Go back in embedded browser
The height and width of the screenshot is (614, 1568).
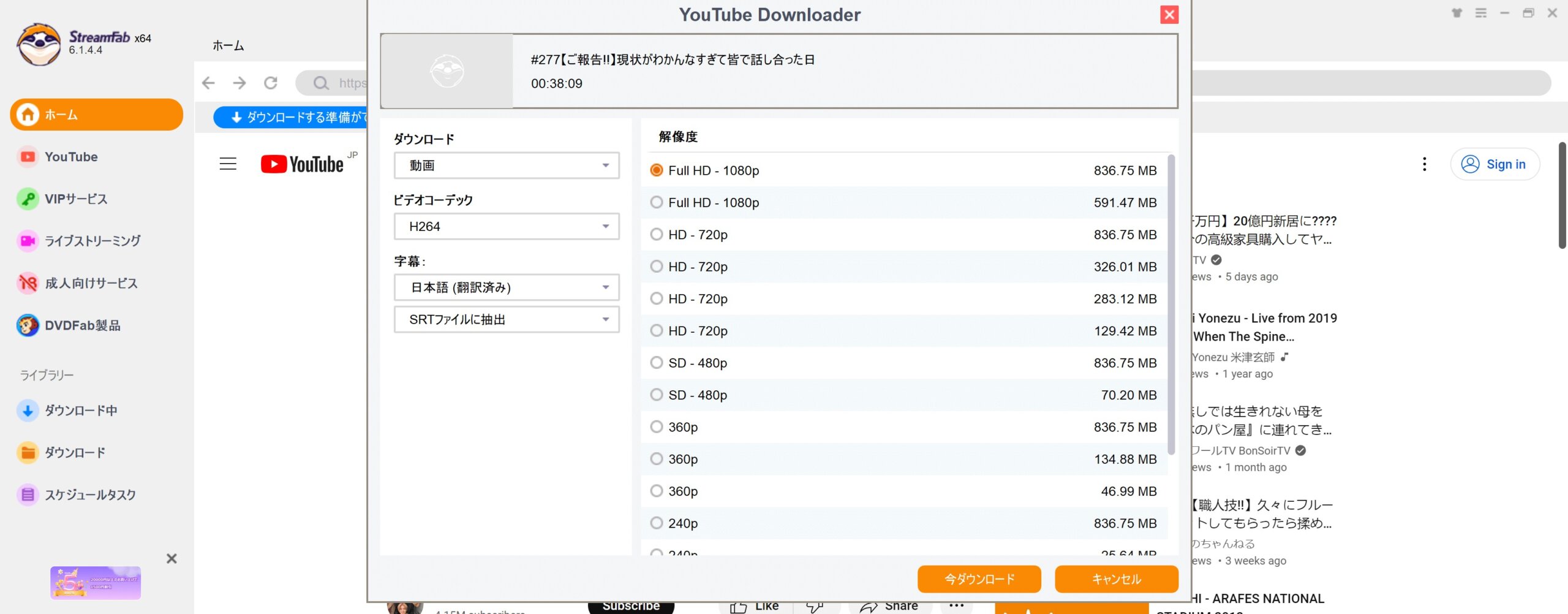click(x=208, y=83)
